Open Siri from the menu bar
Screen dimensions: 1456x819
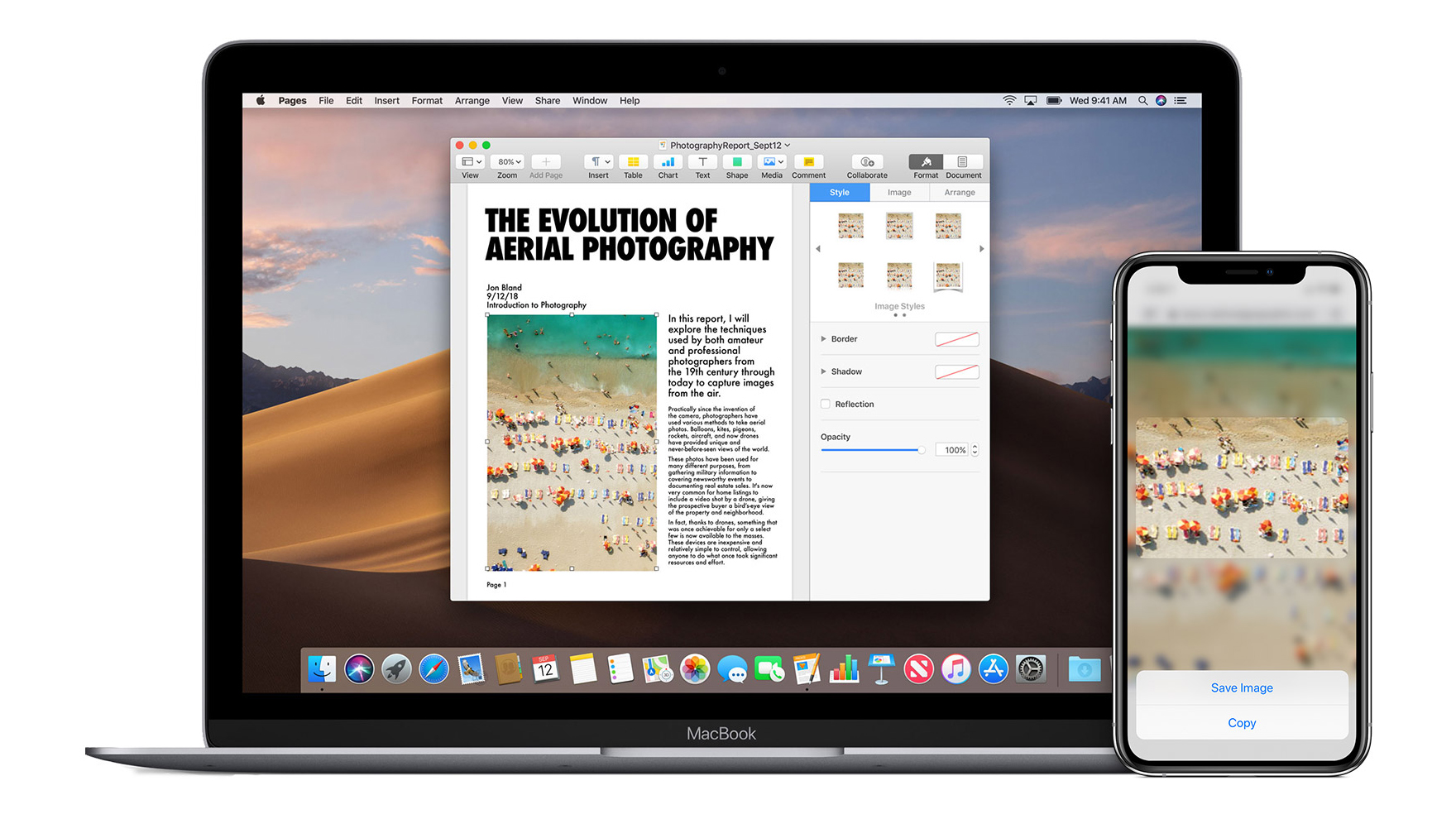coord(1161,100)
